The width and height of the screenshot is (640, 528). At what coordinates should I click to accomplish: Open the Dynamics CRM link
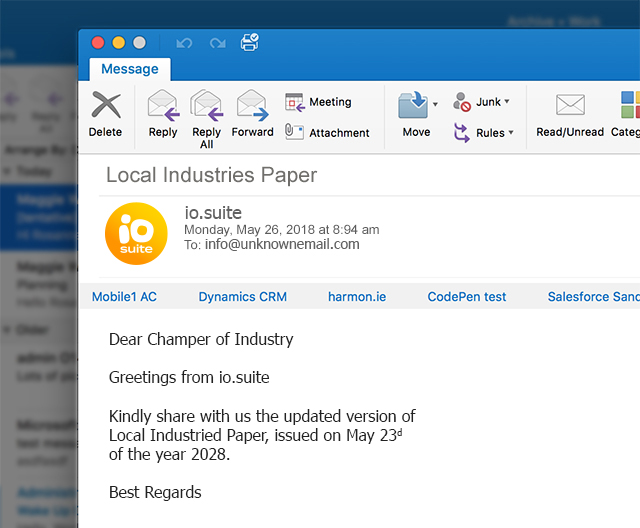pyautogui.click(x=242, y=297)
